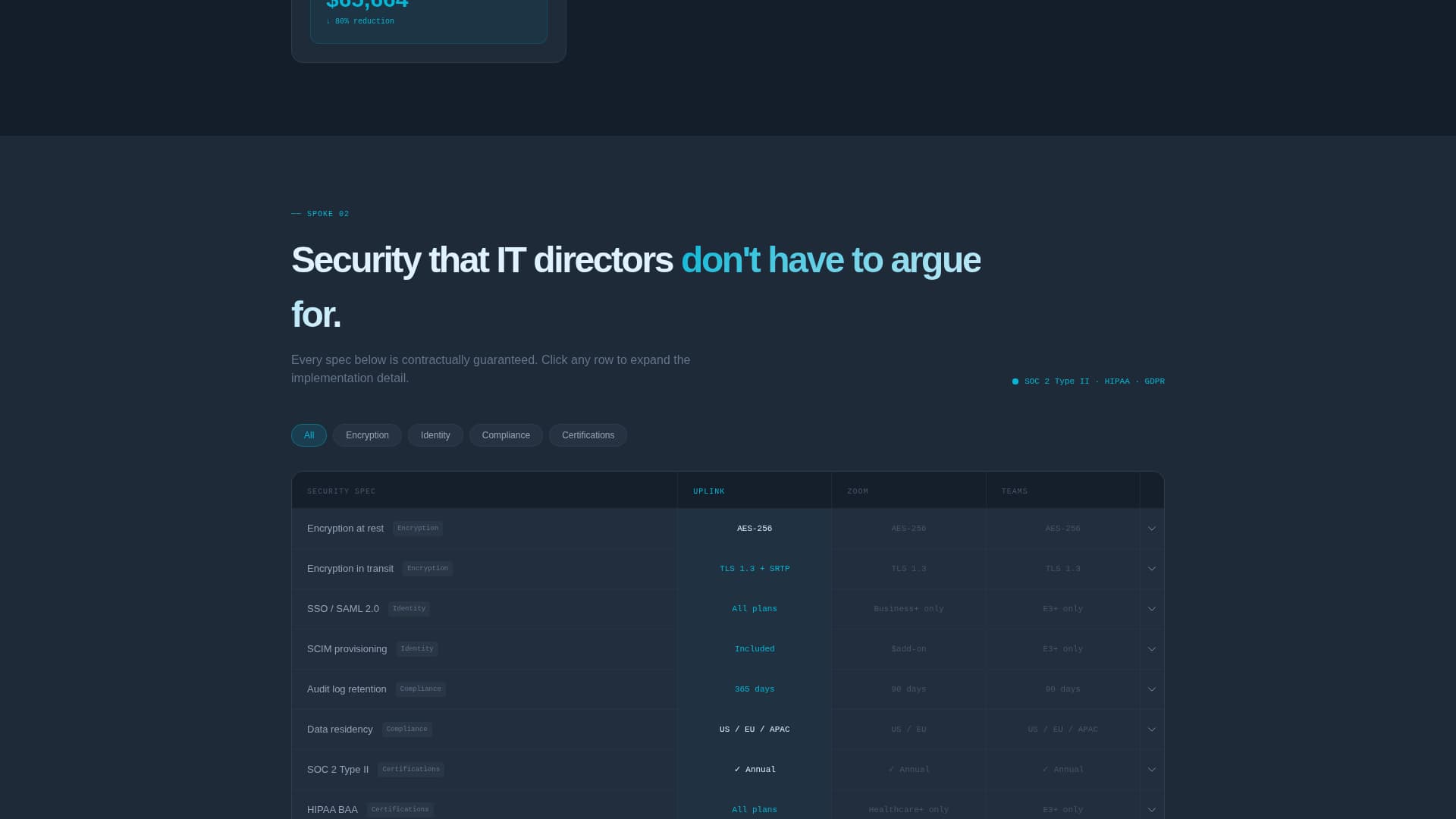Click the Identity tag beside SCIM provisioning
The height and width of the screenshot is (819, 1456).
pos(417,649)
